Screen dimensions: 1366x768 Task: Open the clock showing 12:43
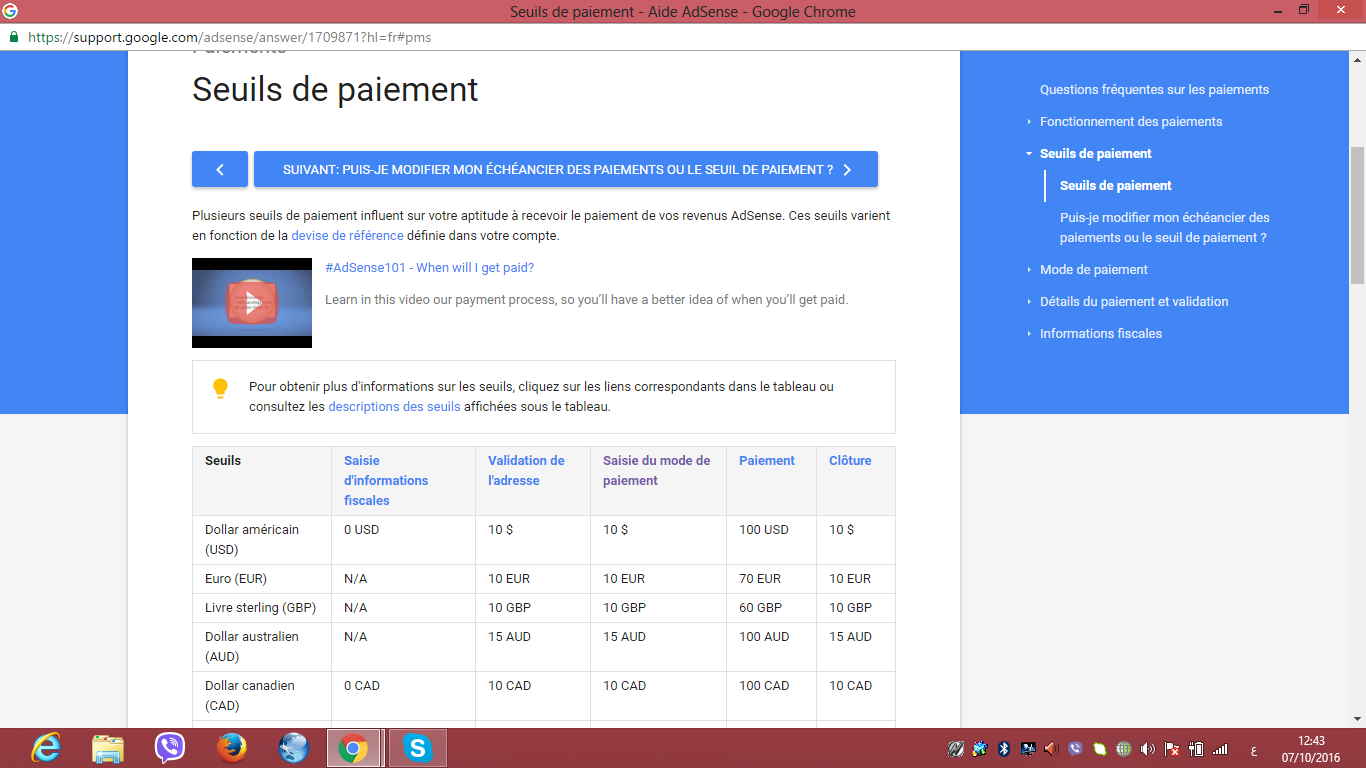click(x=1311, y=749)
